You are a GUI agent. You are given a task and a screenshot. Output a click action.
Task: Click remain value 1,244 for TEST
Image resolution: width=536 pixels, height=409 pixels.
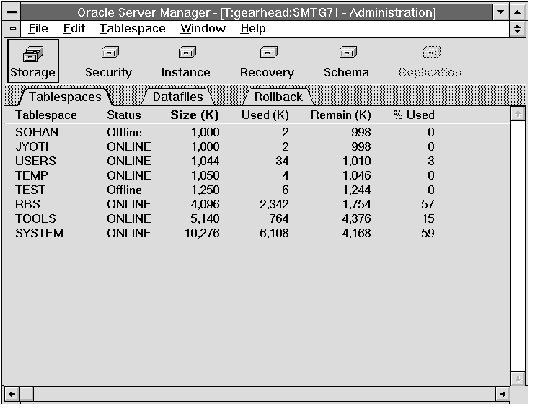click(357, 190)
